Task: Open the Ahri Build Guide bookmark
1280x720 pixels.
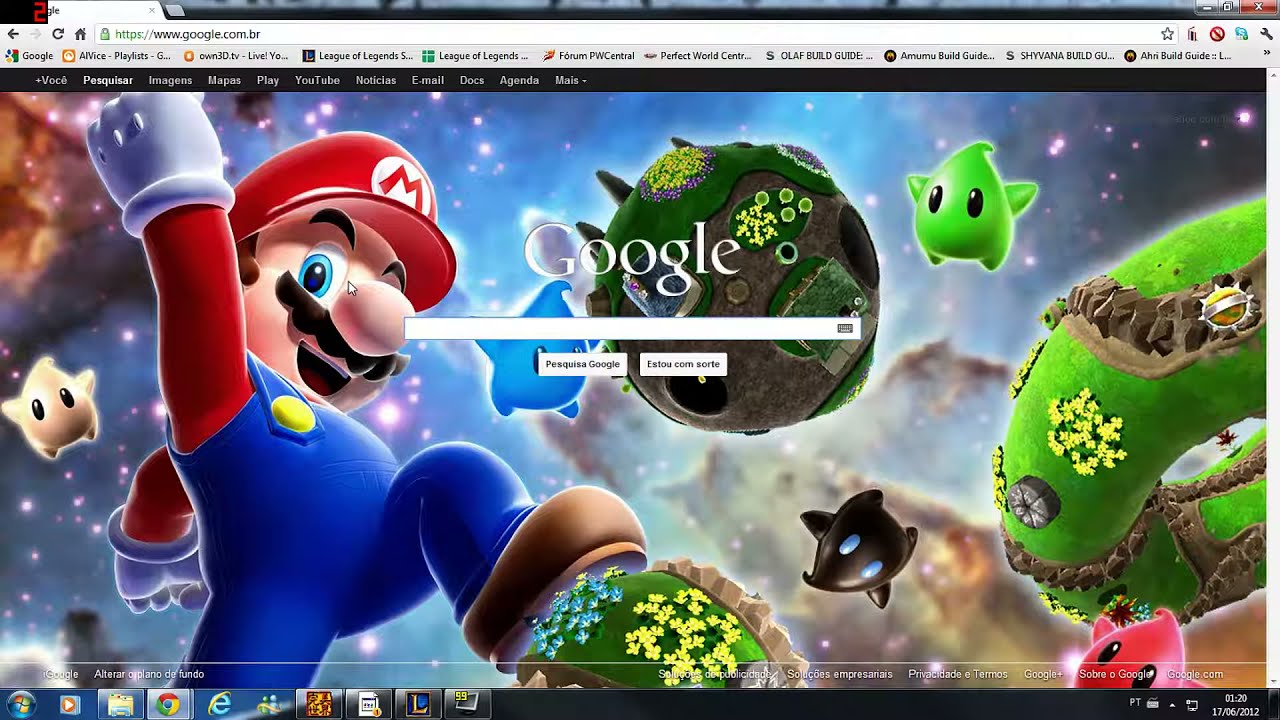Action: (1178, 56)
